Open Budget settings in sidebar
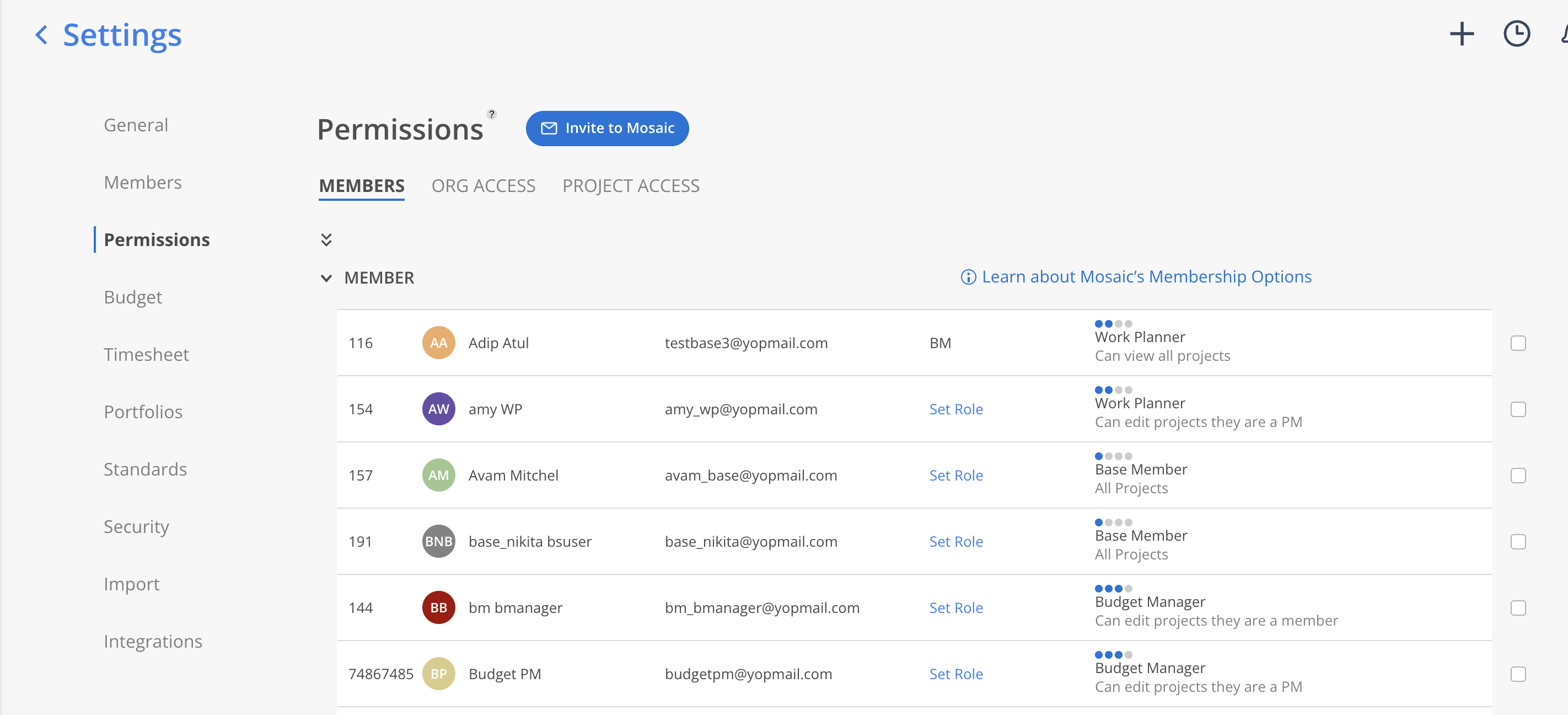The image size is (1568, 715). tap(133, 297)
